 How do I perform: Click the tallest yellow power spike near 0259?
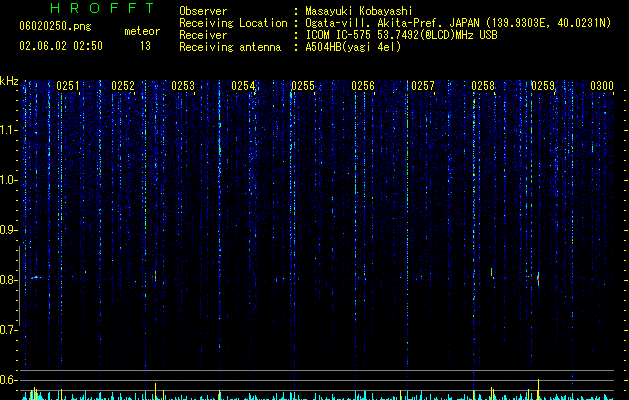point(538,389)
